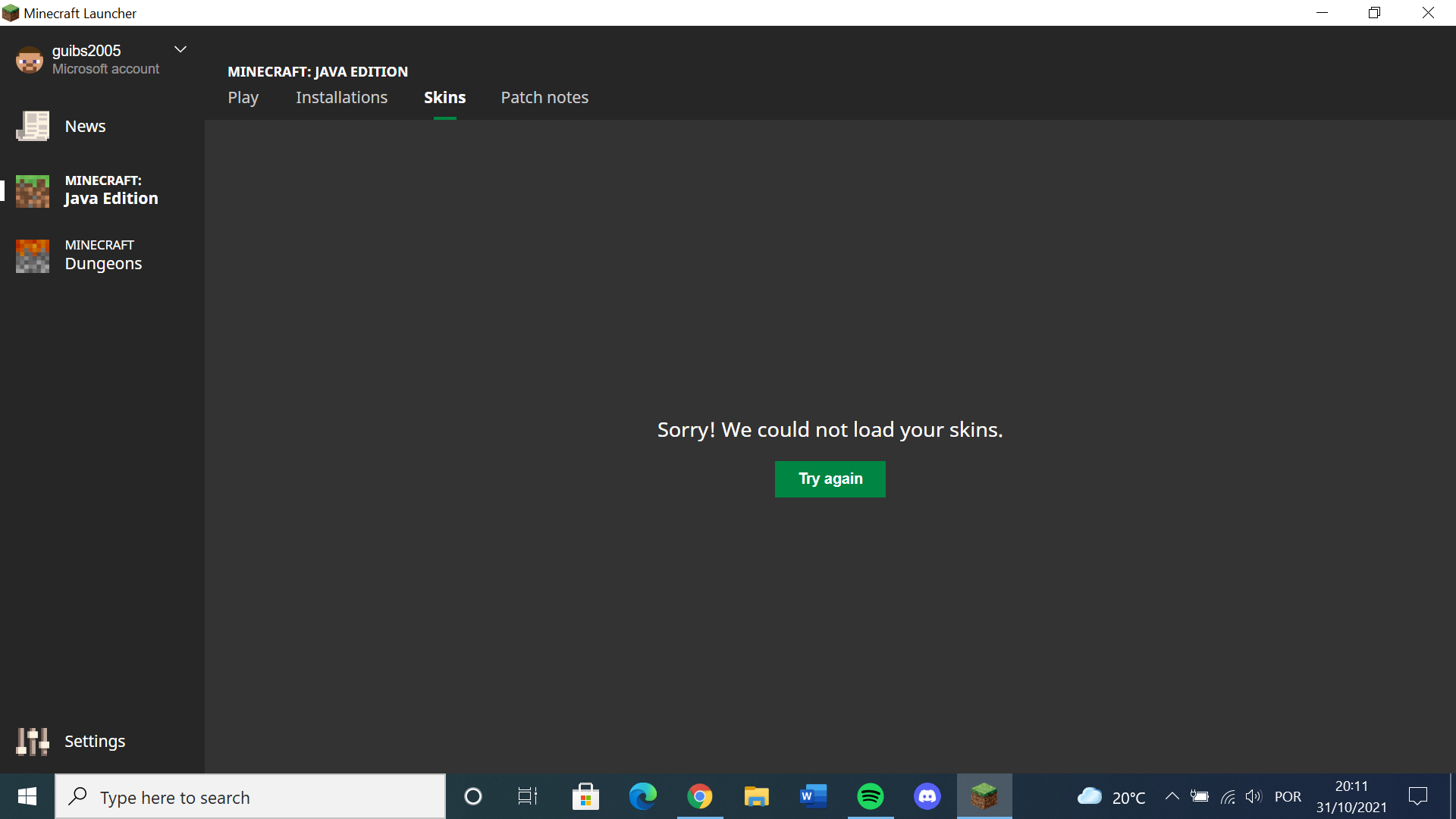Open launcher Settings sliders icon

tap(33, 741)
